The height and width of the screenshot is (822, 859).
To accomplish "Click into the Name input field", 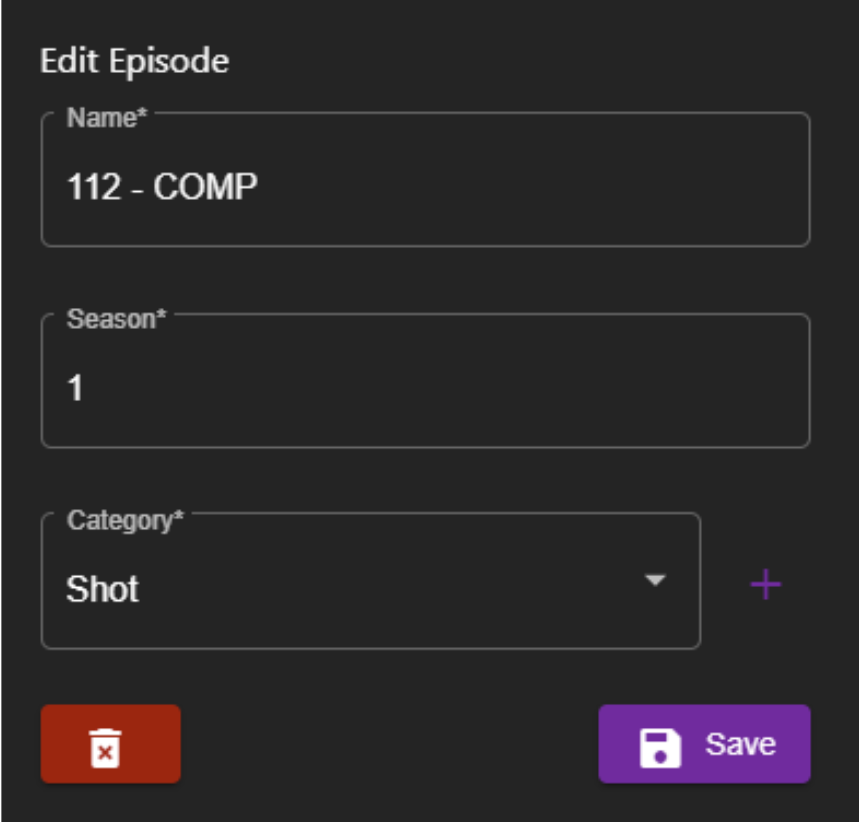I will click(425, 186).
